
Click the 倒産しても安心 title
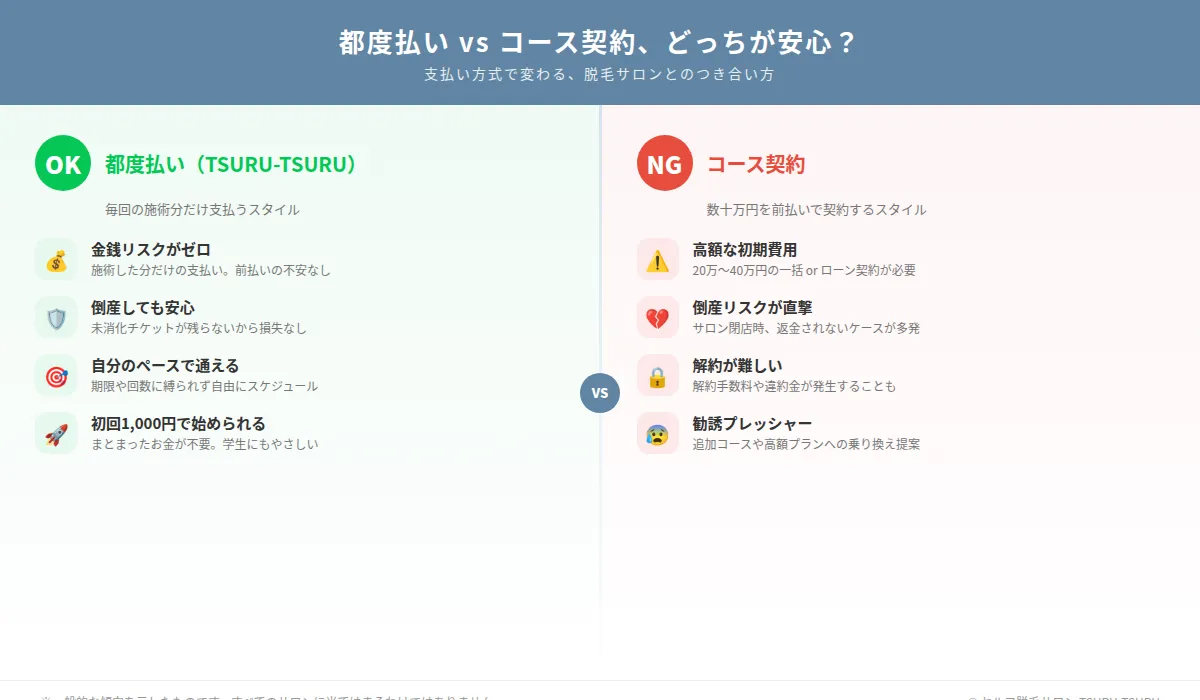(x=143, y=308)
